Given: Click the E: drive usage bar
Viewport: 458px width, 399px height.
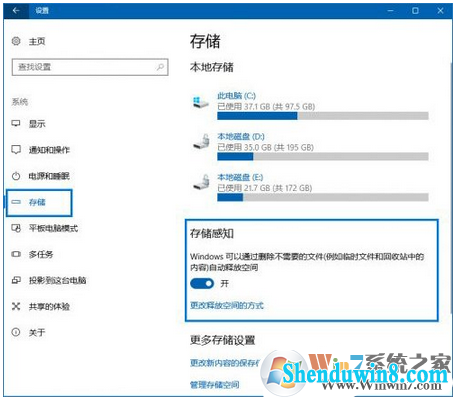Looking at the screenshot, I should 323,197.
